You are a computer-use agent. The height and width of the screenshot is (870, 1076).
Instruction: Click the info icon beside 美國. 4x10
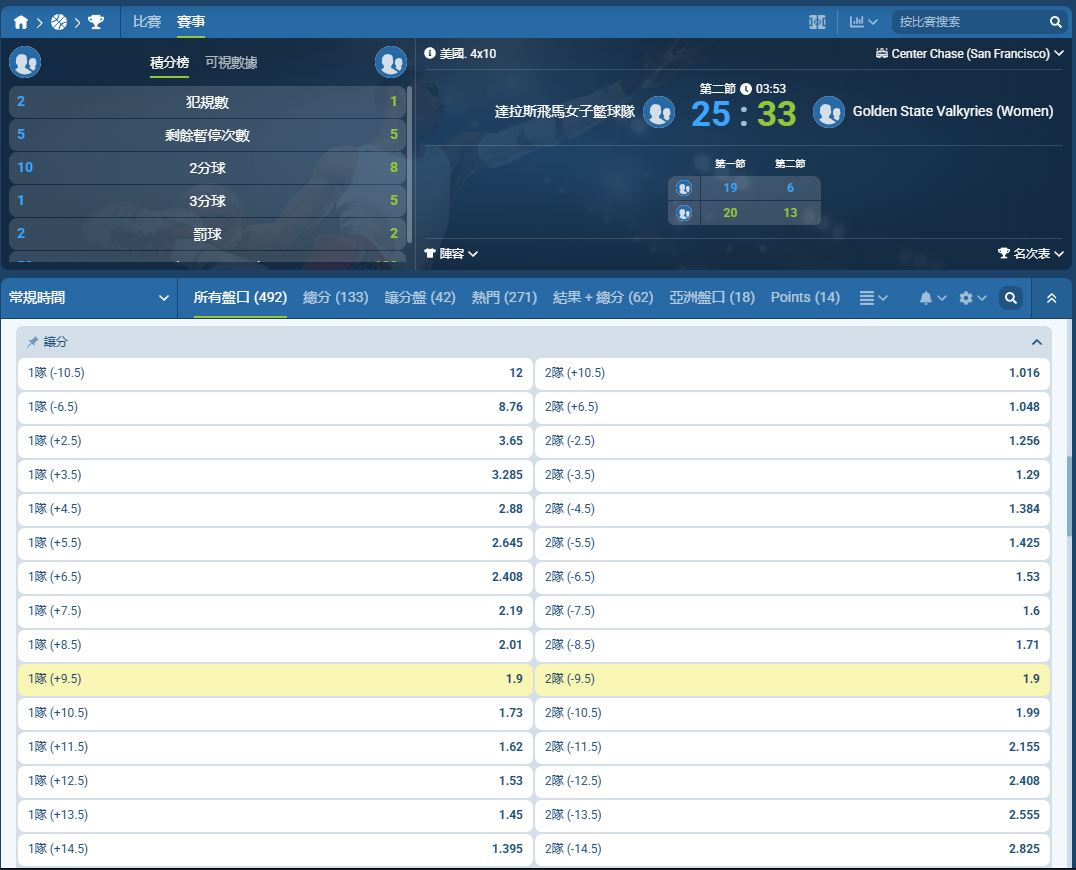coord(430,53)
